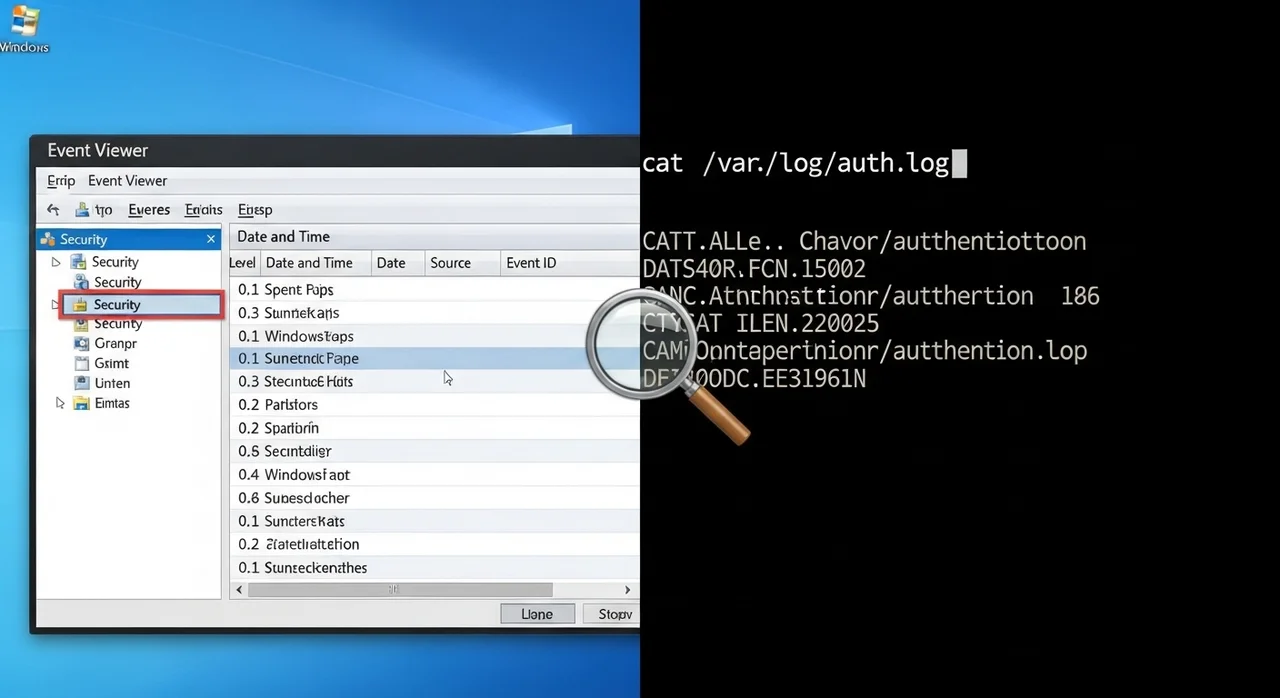Open the Event Viewer menu item

pyautogui.click(x=127, y=181)
